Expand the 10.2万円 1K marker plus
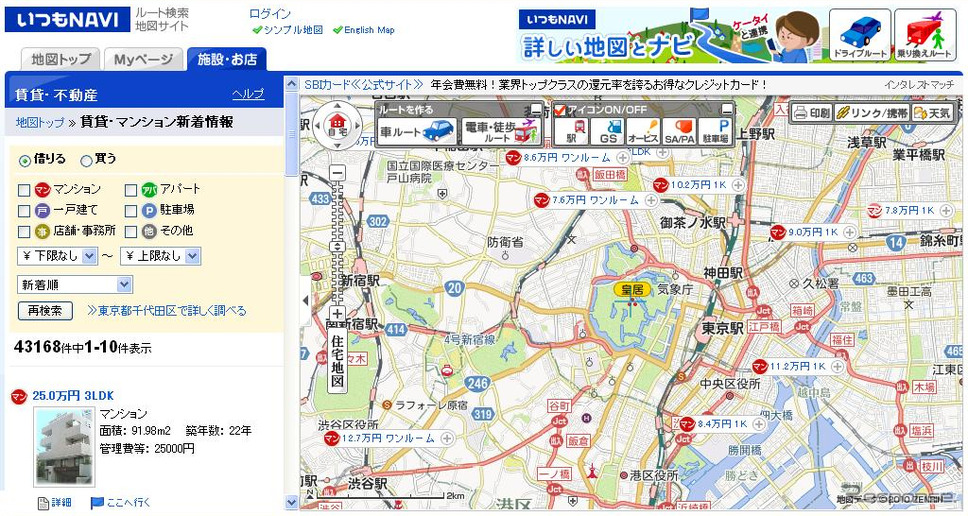The height and width of the screenshot is (516, 968). (738, 185)
